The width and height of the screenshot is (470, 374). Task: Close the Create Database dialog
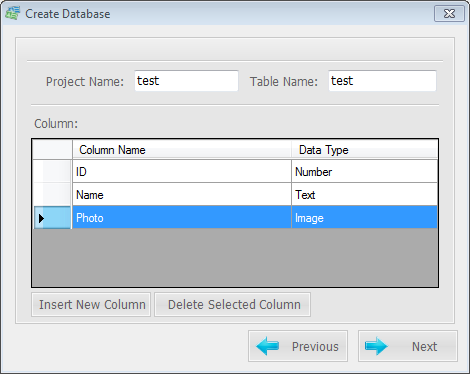click(449, 14)
